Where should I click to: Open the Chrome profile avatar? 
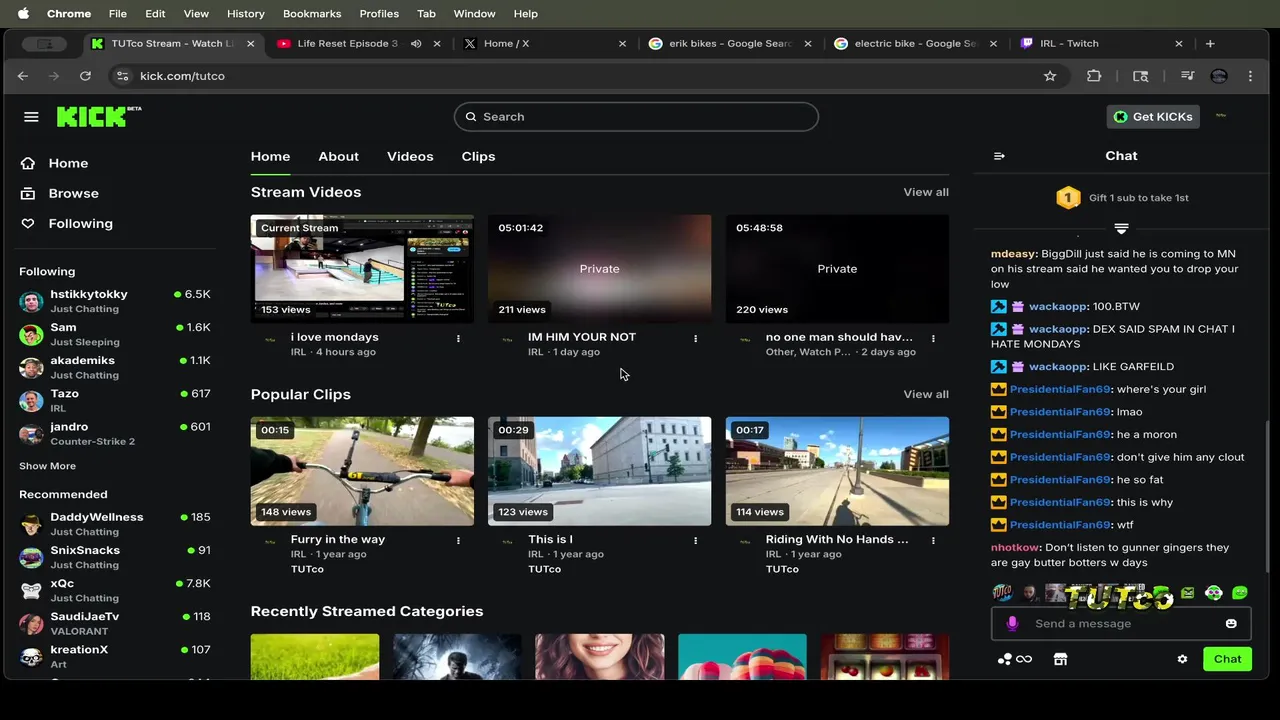[1218, 76]
